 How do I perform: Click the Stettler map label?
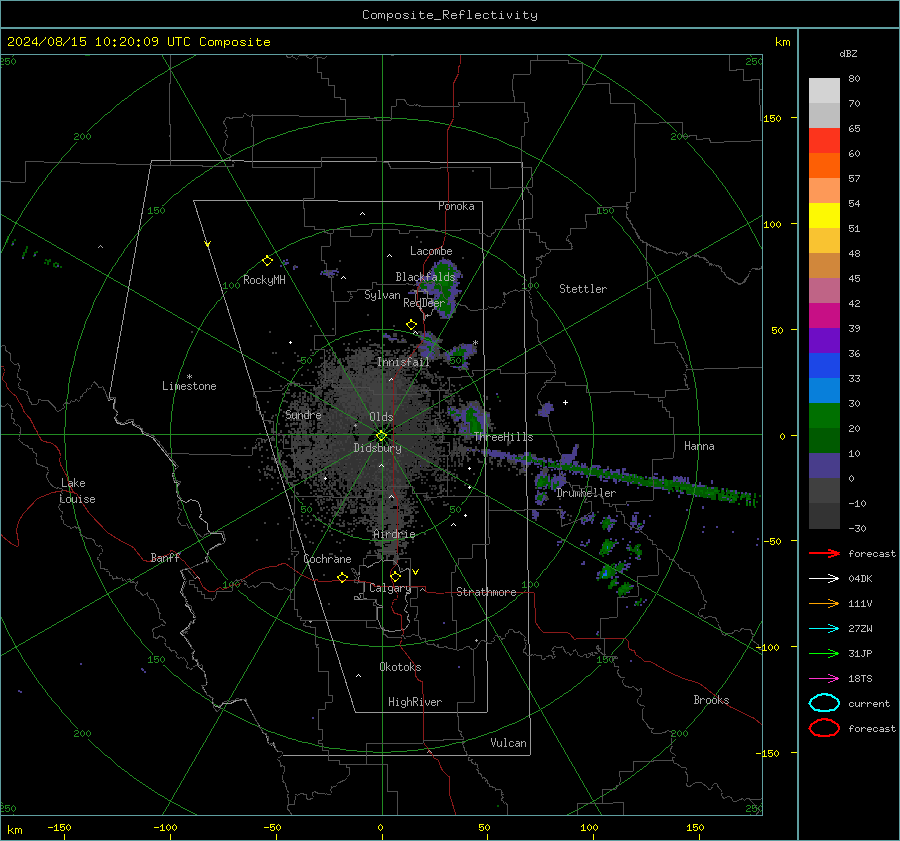583,289
